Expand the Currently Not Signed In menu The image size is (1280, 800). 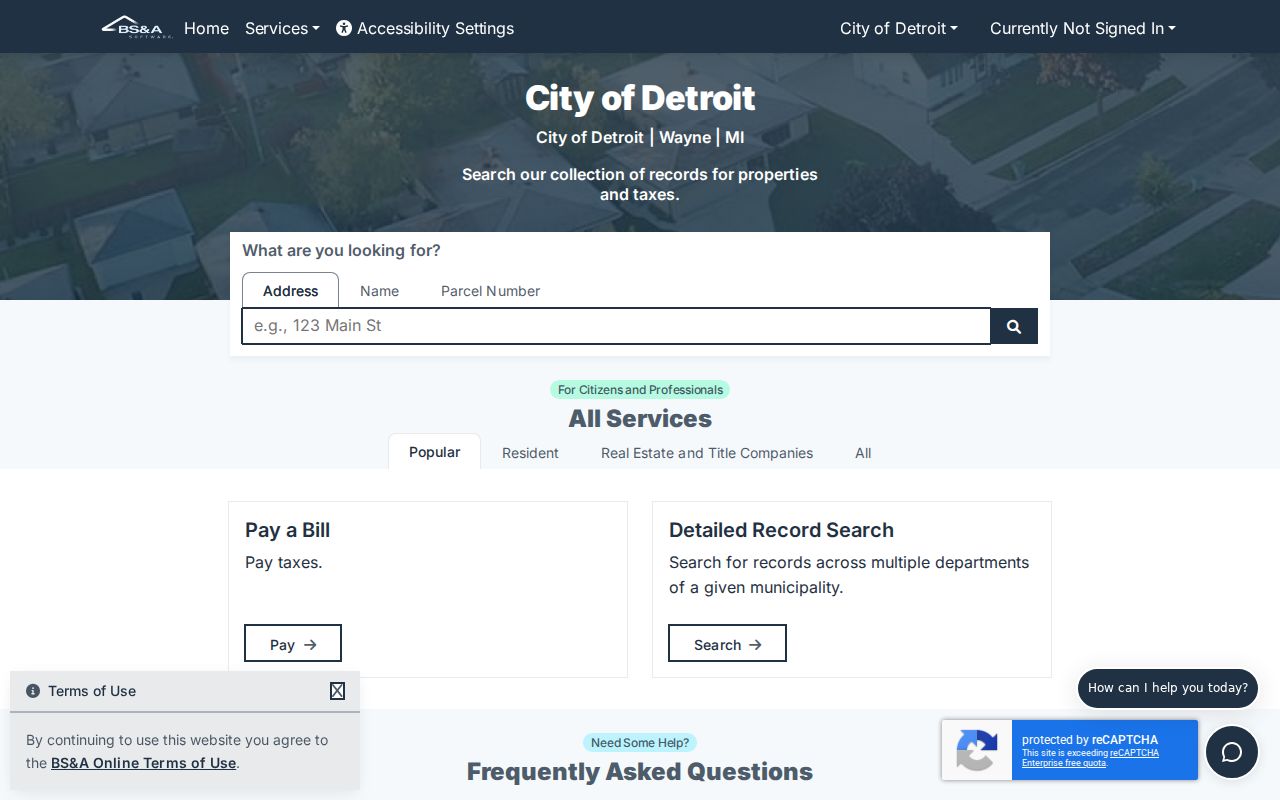pos(1083,28)
